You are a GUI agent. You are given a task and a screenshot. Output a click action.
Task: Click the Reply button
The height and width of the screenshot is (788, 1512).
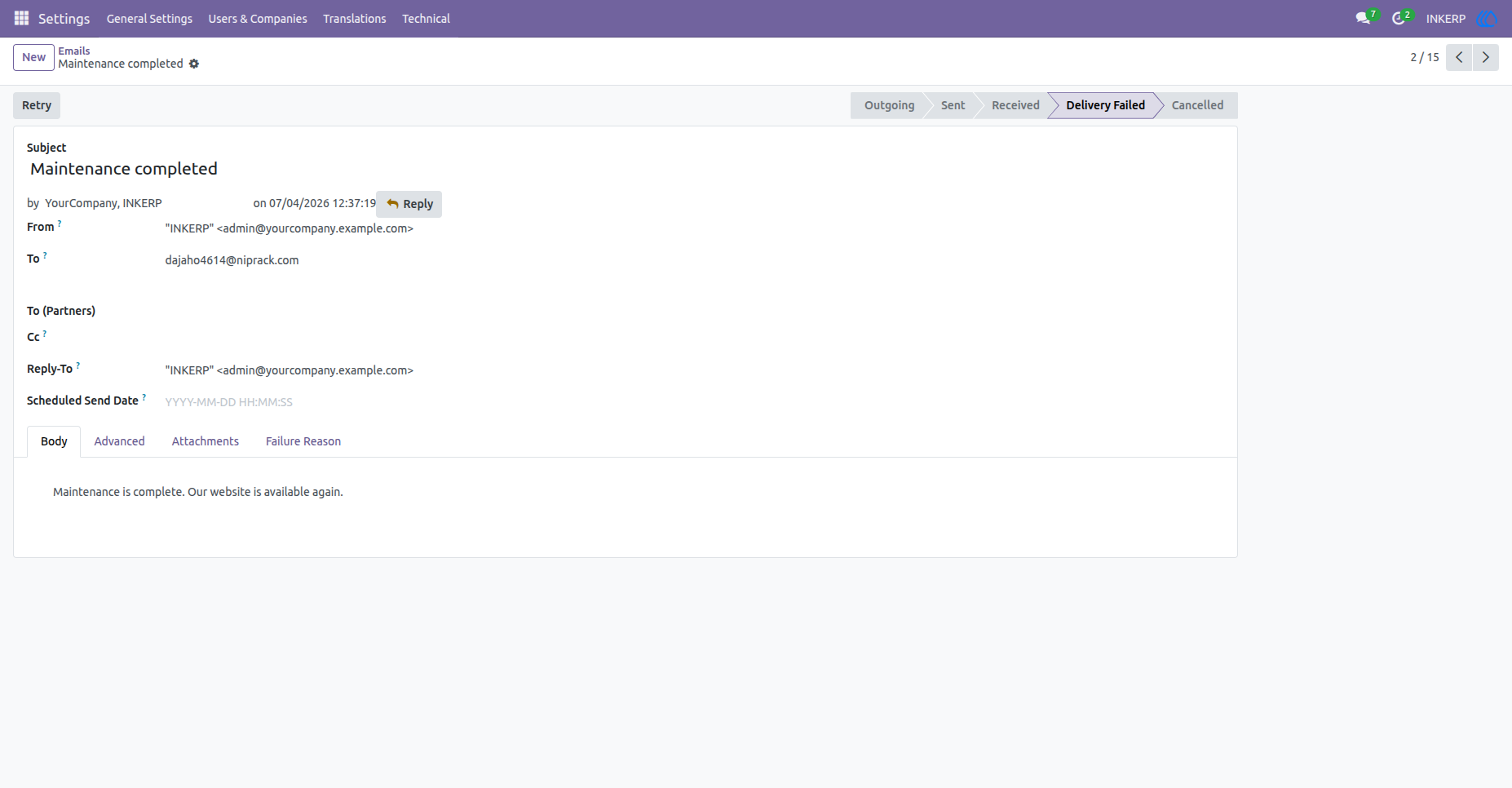coord(409,204)
